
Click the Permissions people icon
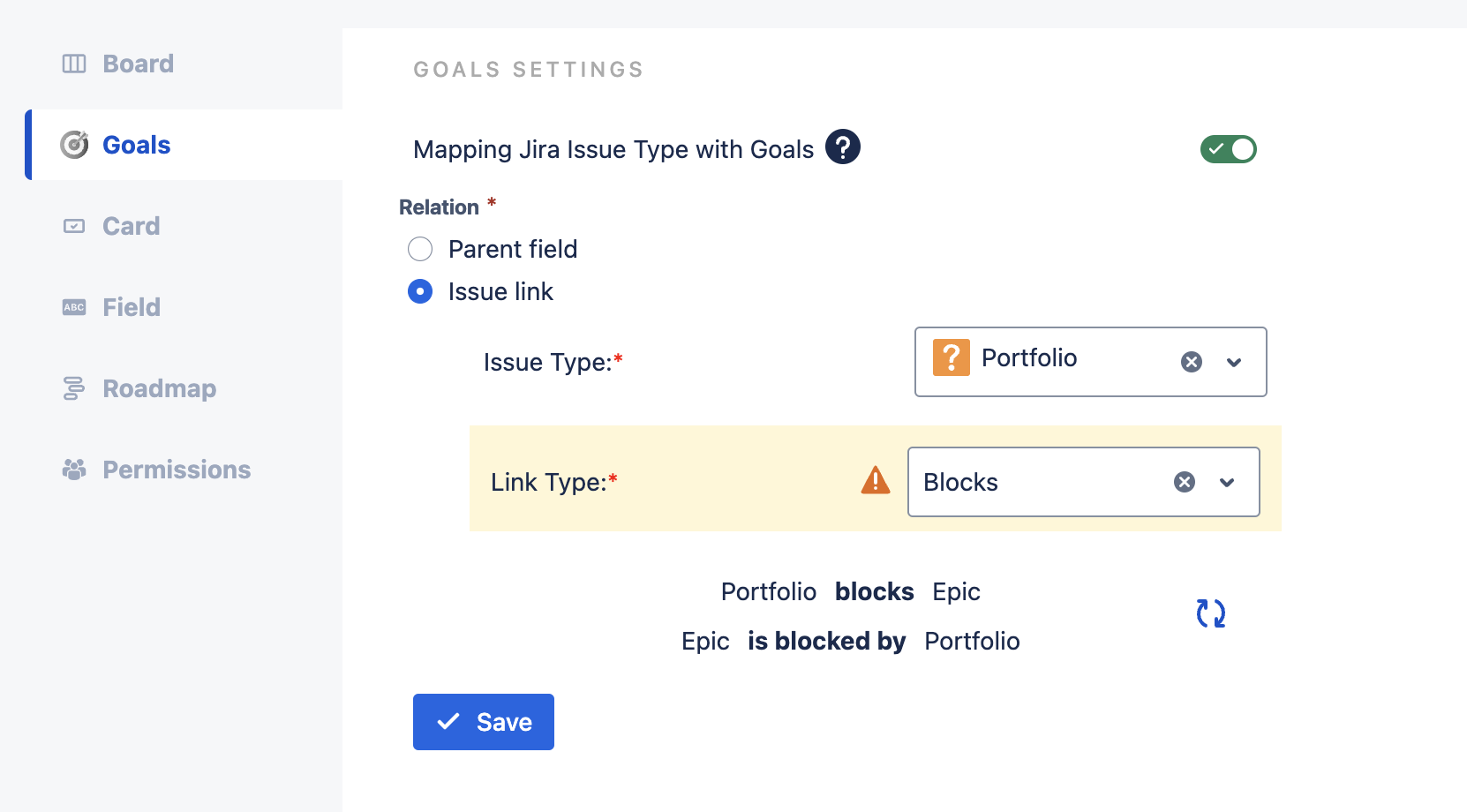(74, 470)
